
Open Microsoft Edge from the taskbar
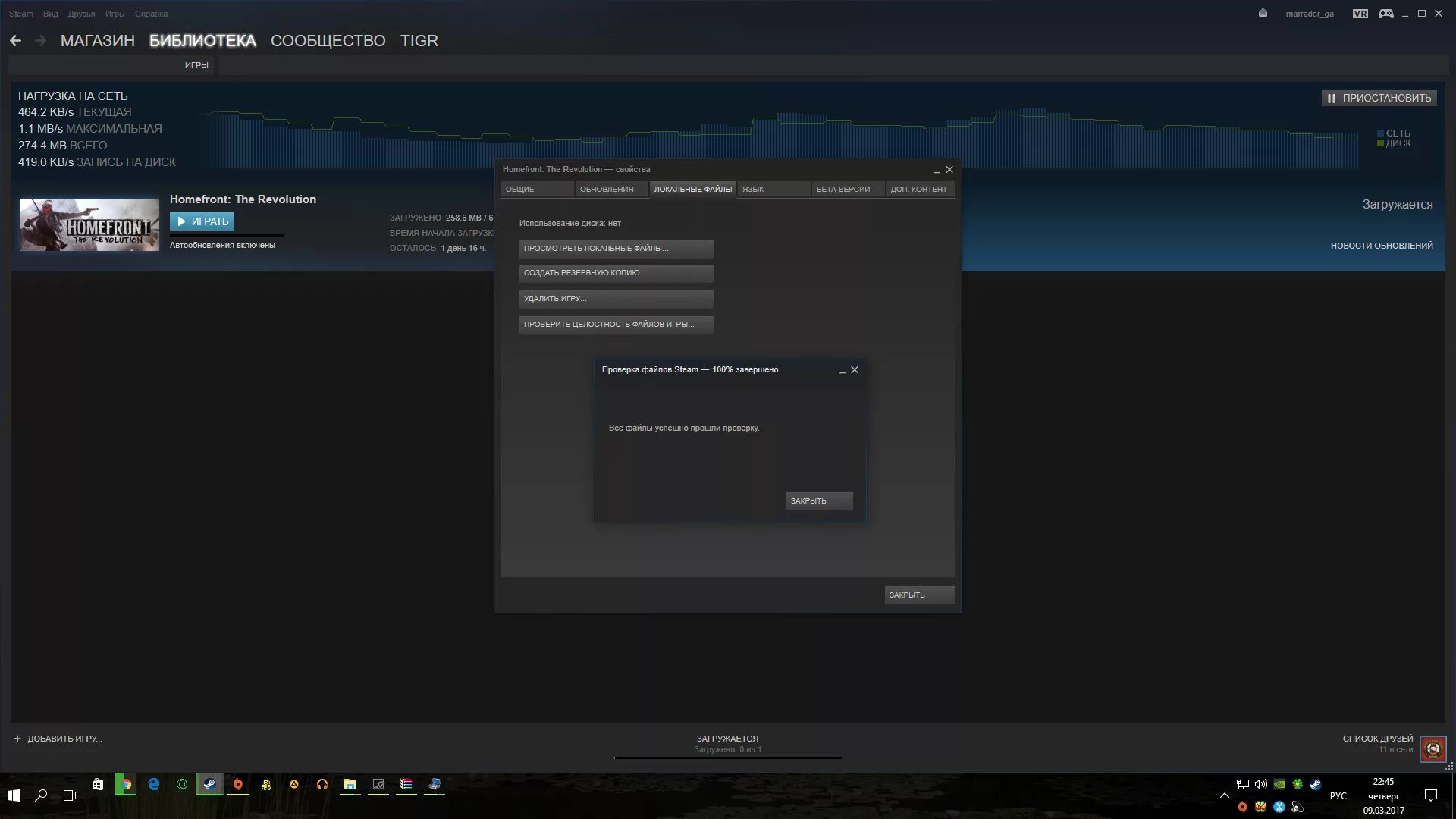pos(154,785)
